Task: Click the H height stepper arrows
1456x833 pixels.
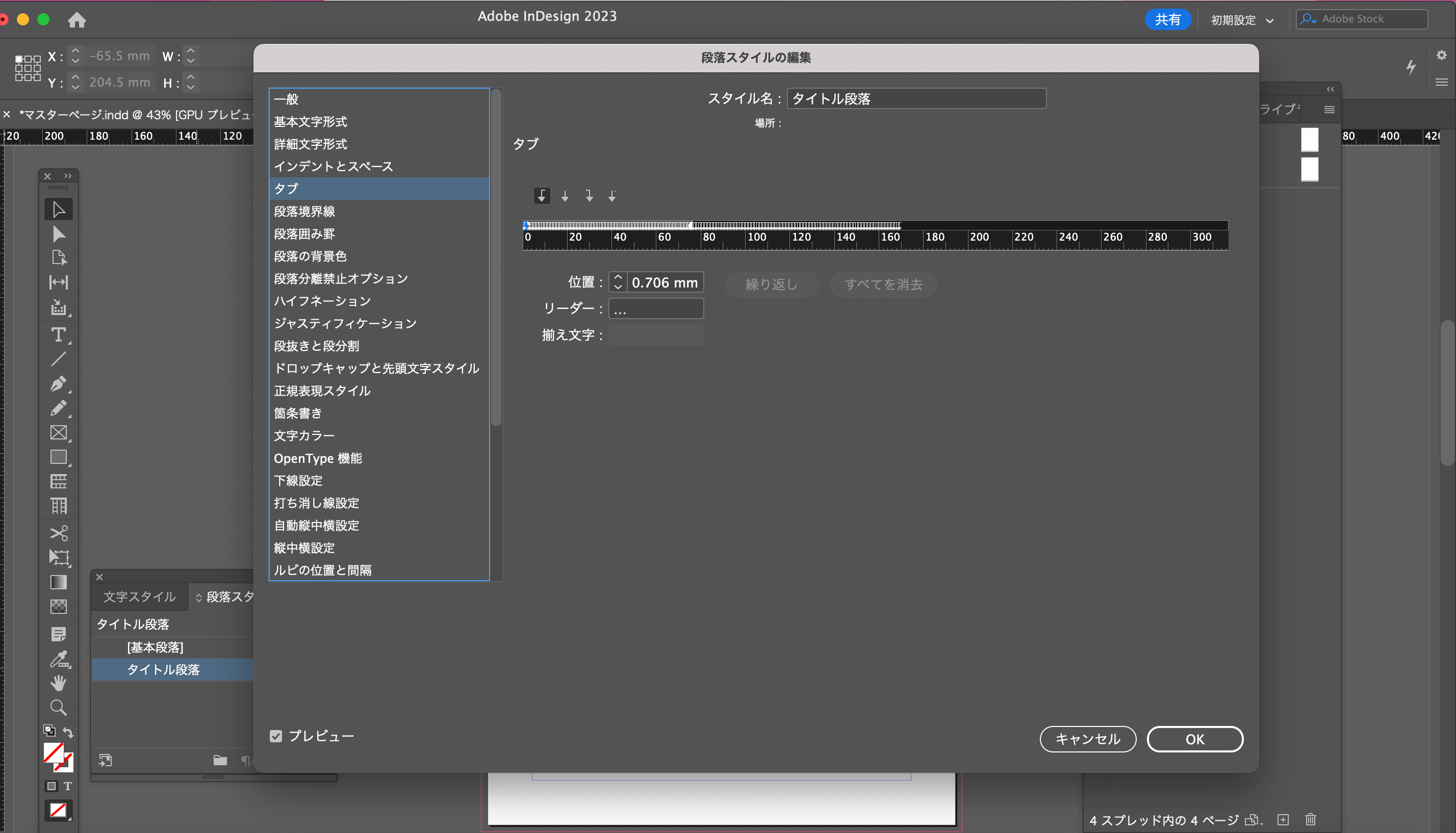Action: [x=191, y=83]
